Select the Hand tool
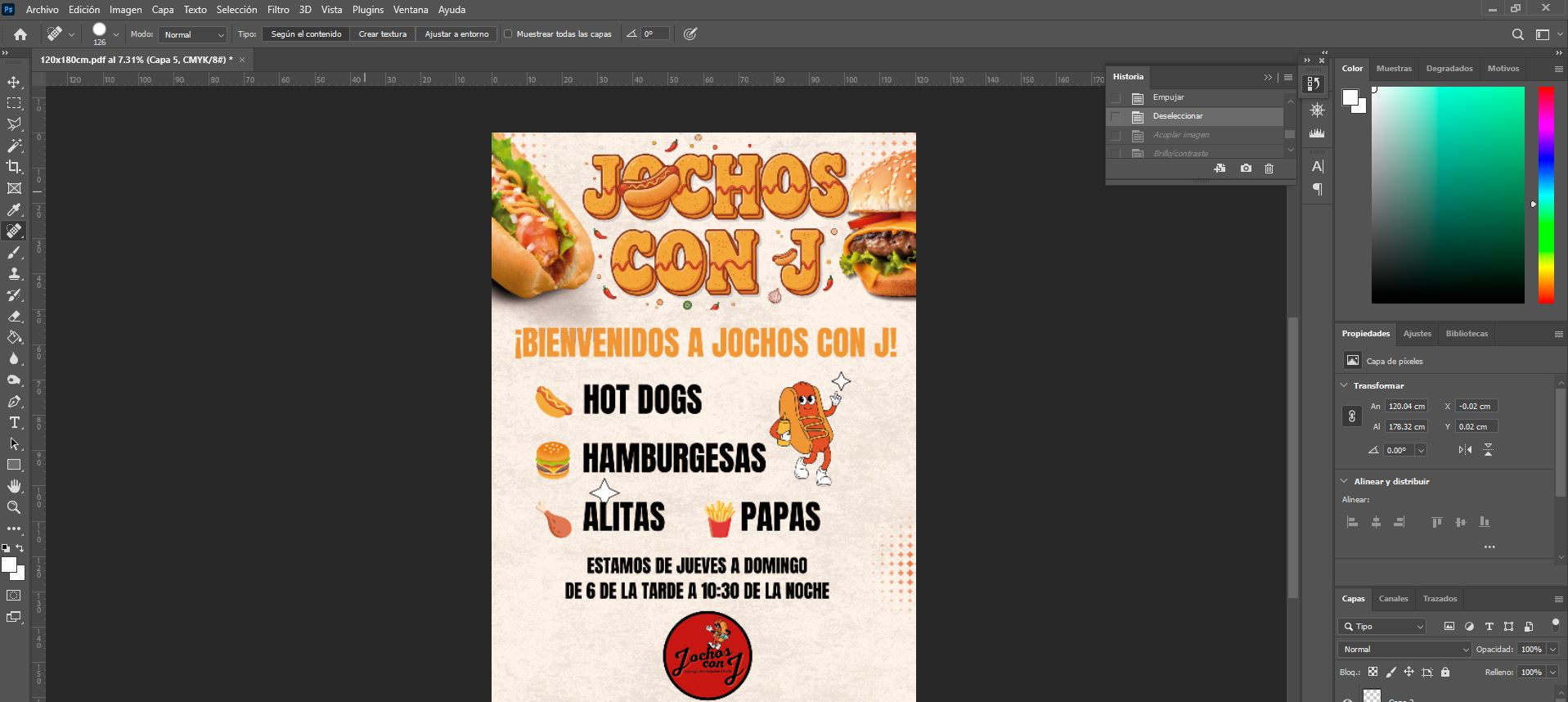Image resolution: width=1568 pixels, height=702 pixels. pyautogui.click(x=14, y=486)
